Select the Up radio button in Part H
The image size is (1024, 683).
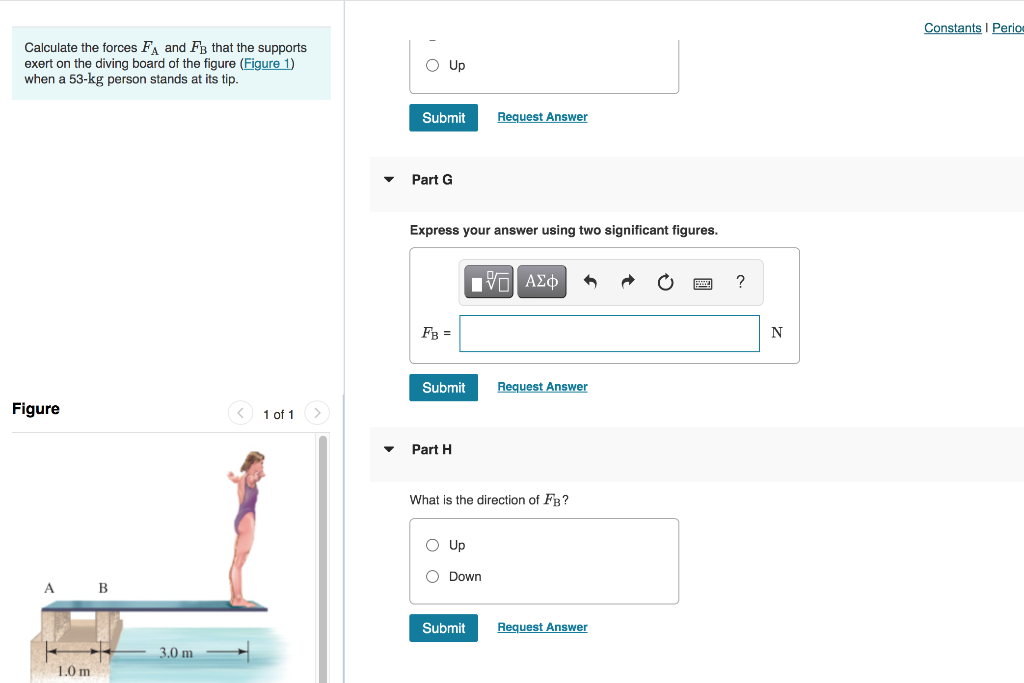431,545
